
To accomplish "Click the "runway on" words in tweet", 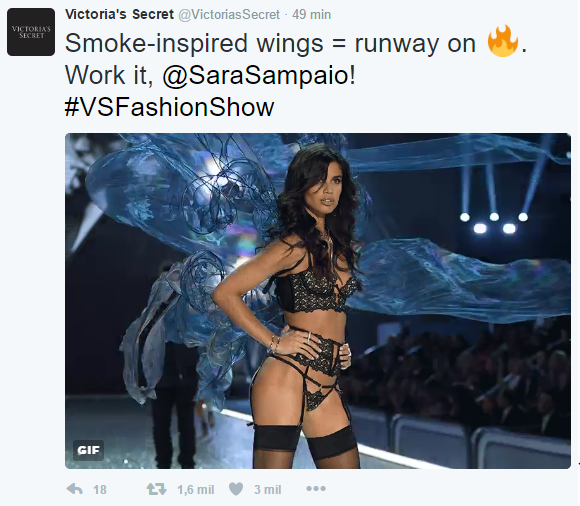I will click(415, 44).
